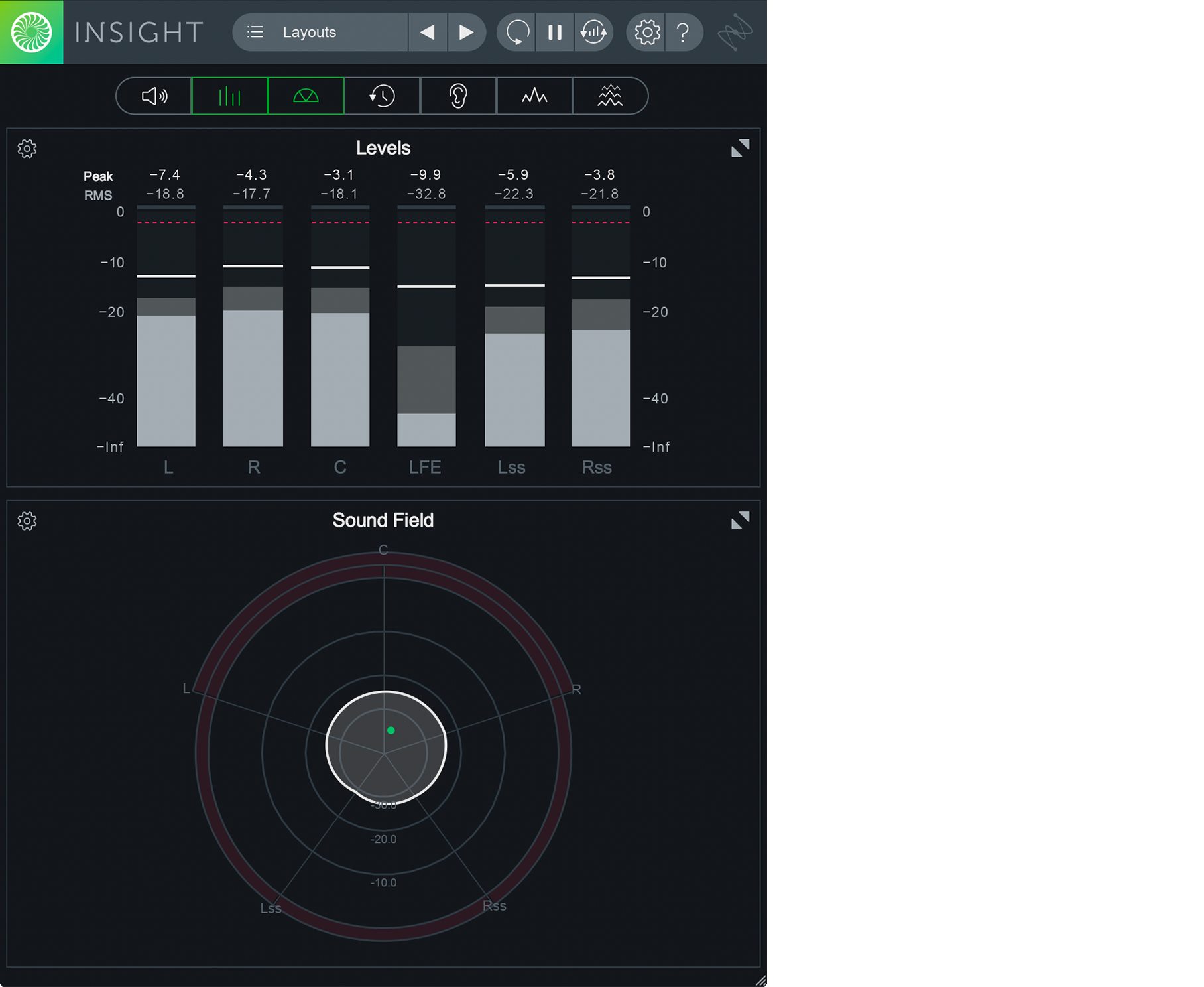Toggle the Sound Field gauge module
1204x987 pixels.
point(306,96)
